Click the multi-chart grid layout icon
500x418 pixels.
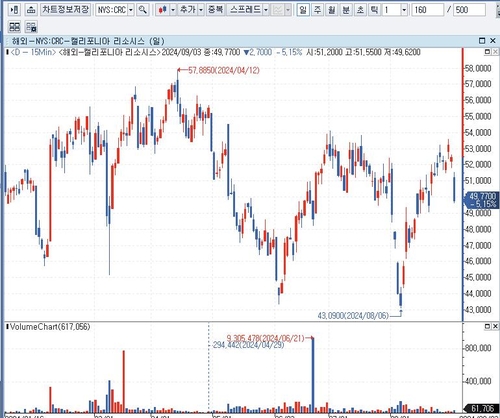tap(14, 27)
